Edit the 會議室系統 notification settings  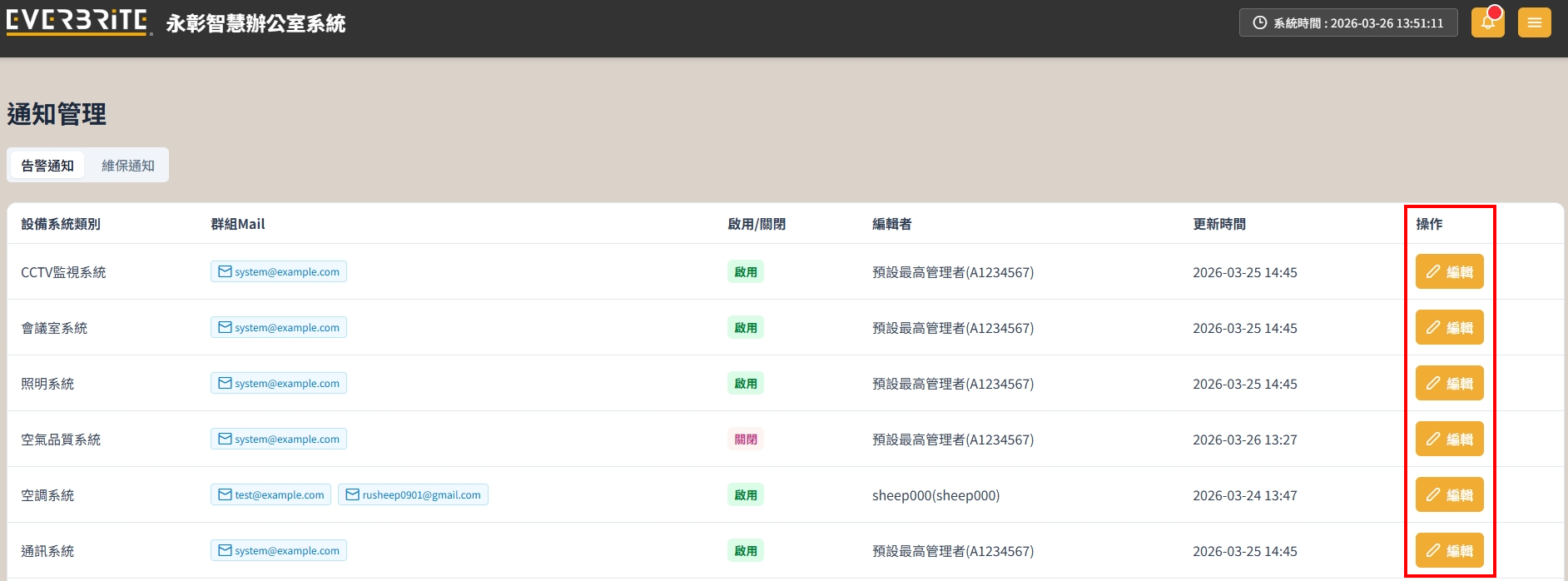1449,328
